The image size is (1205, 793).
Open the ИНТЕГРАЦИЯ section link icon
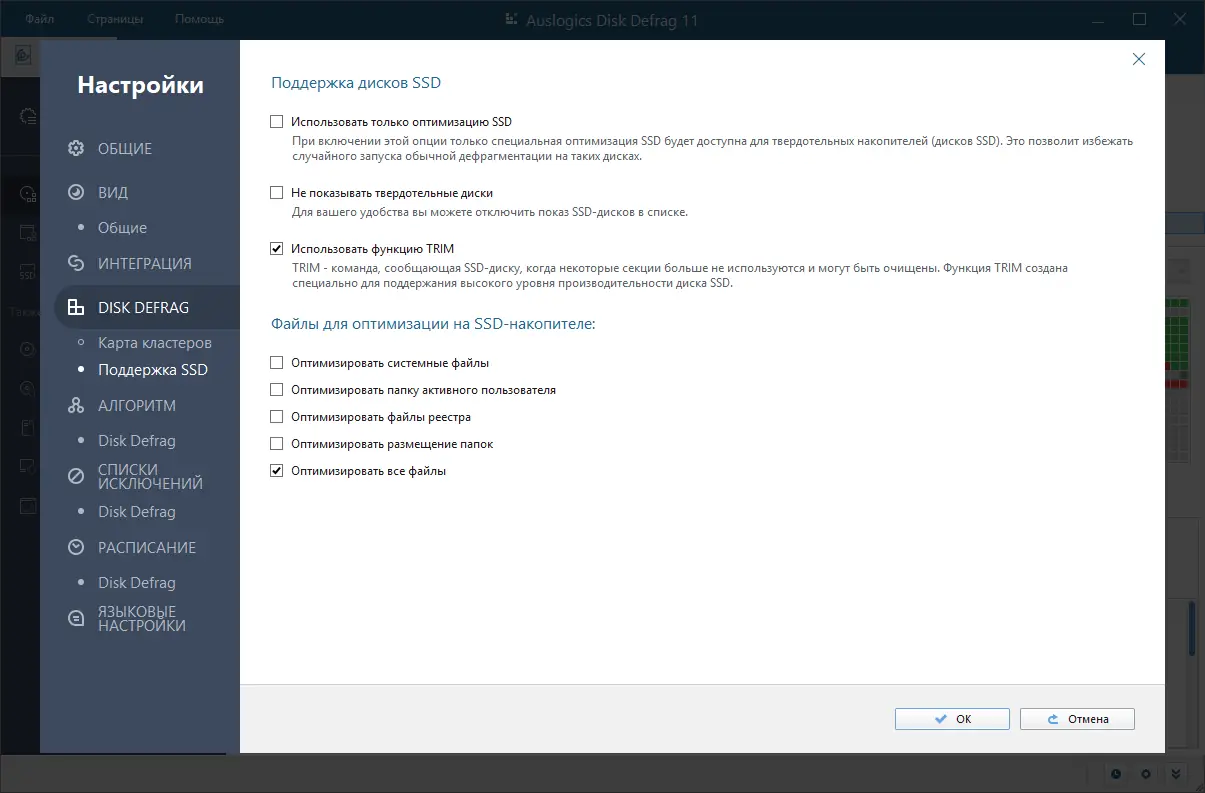[x=76, y=263]
